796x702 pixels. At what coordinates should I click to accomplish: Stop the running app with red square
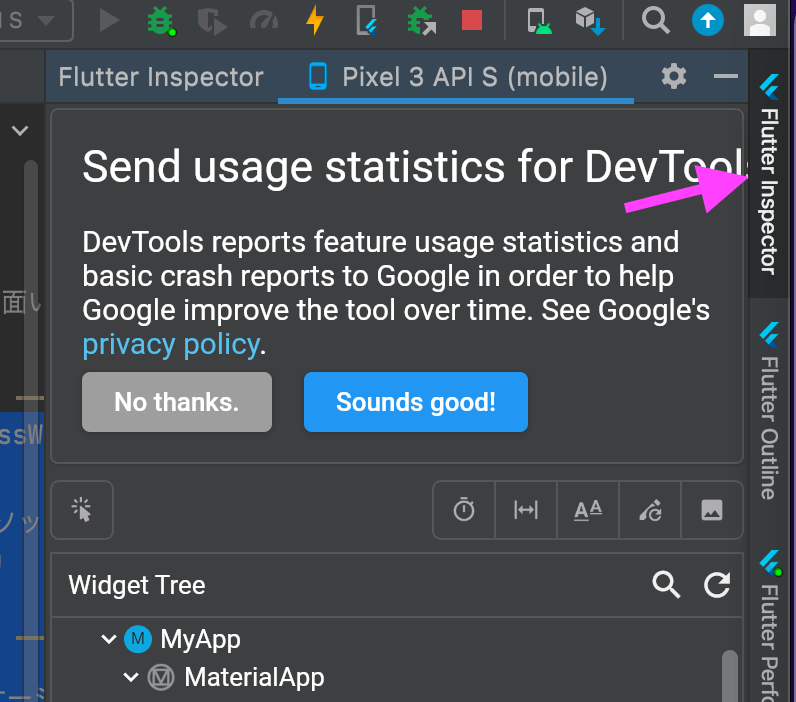pos(472,21)
